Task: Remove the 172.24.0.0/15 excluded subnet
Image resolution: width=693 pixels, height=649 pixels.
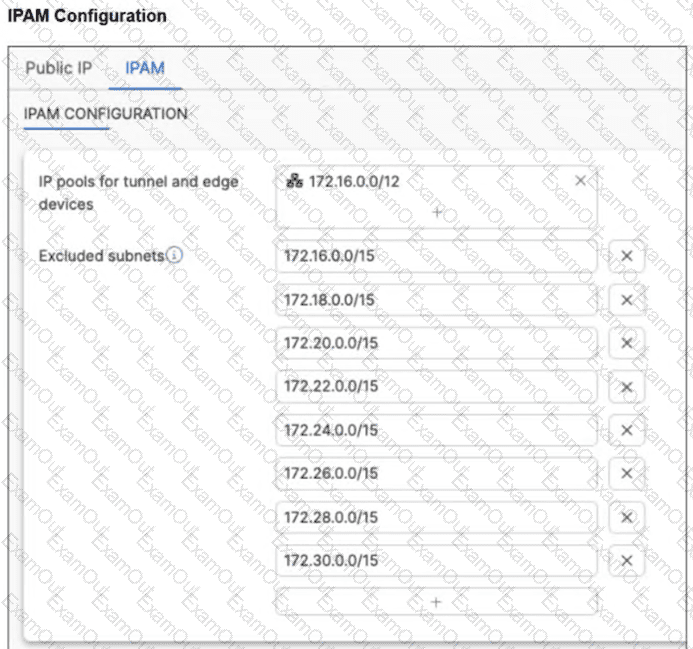Action: pos(626,430)
